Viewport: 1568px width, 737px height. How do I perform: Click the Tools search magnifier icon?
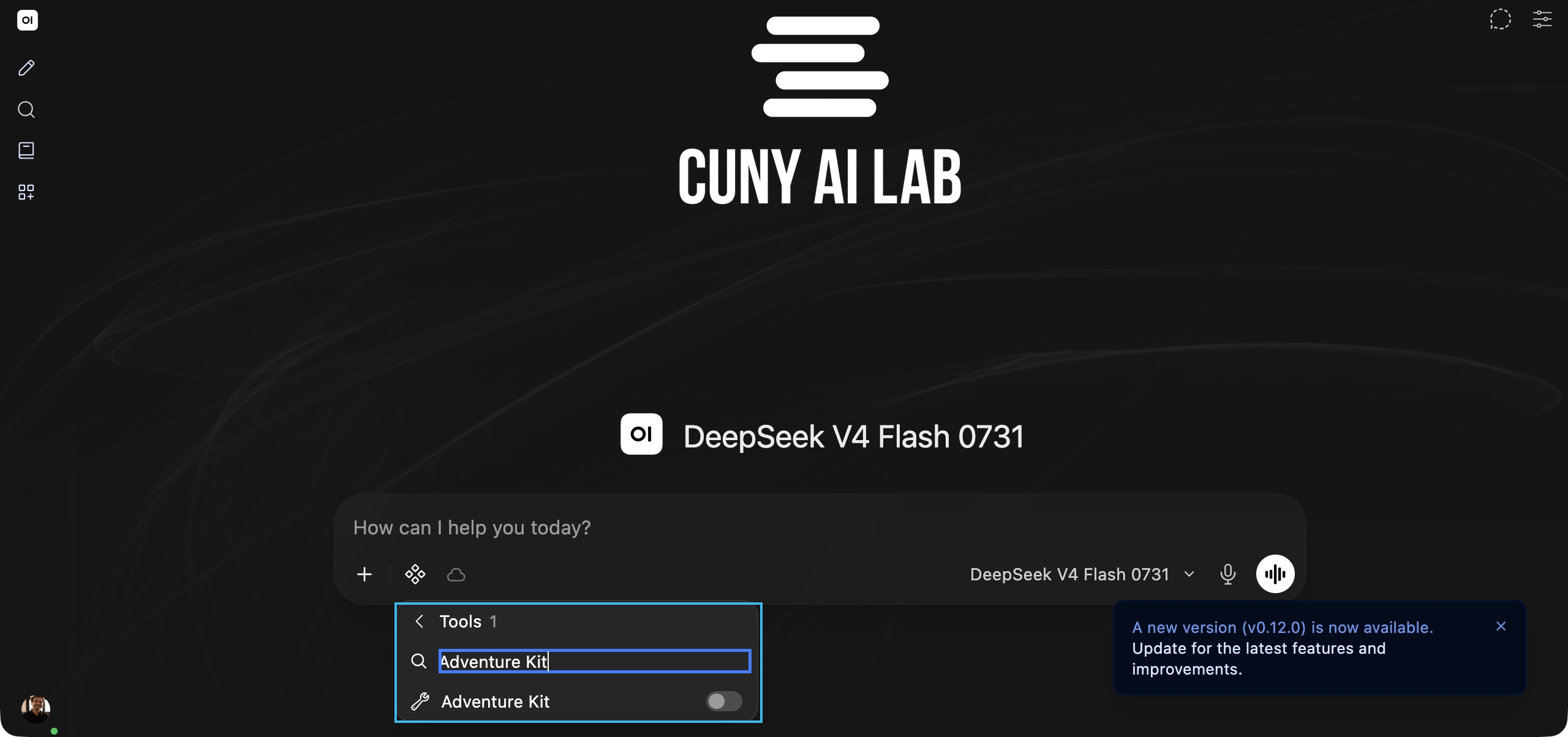pos(419,661)
